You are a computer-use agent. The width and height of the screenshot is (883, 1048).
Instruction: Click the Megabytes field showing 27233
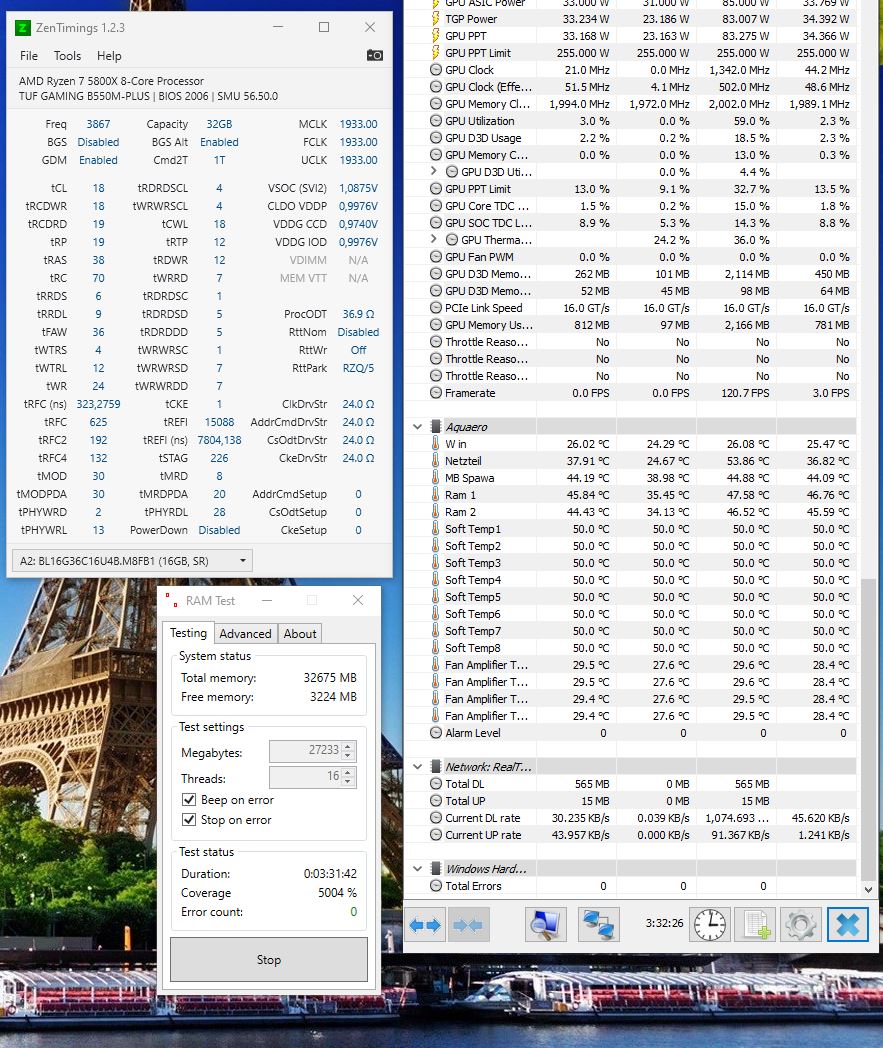point(312,751)
